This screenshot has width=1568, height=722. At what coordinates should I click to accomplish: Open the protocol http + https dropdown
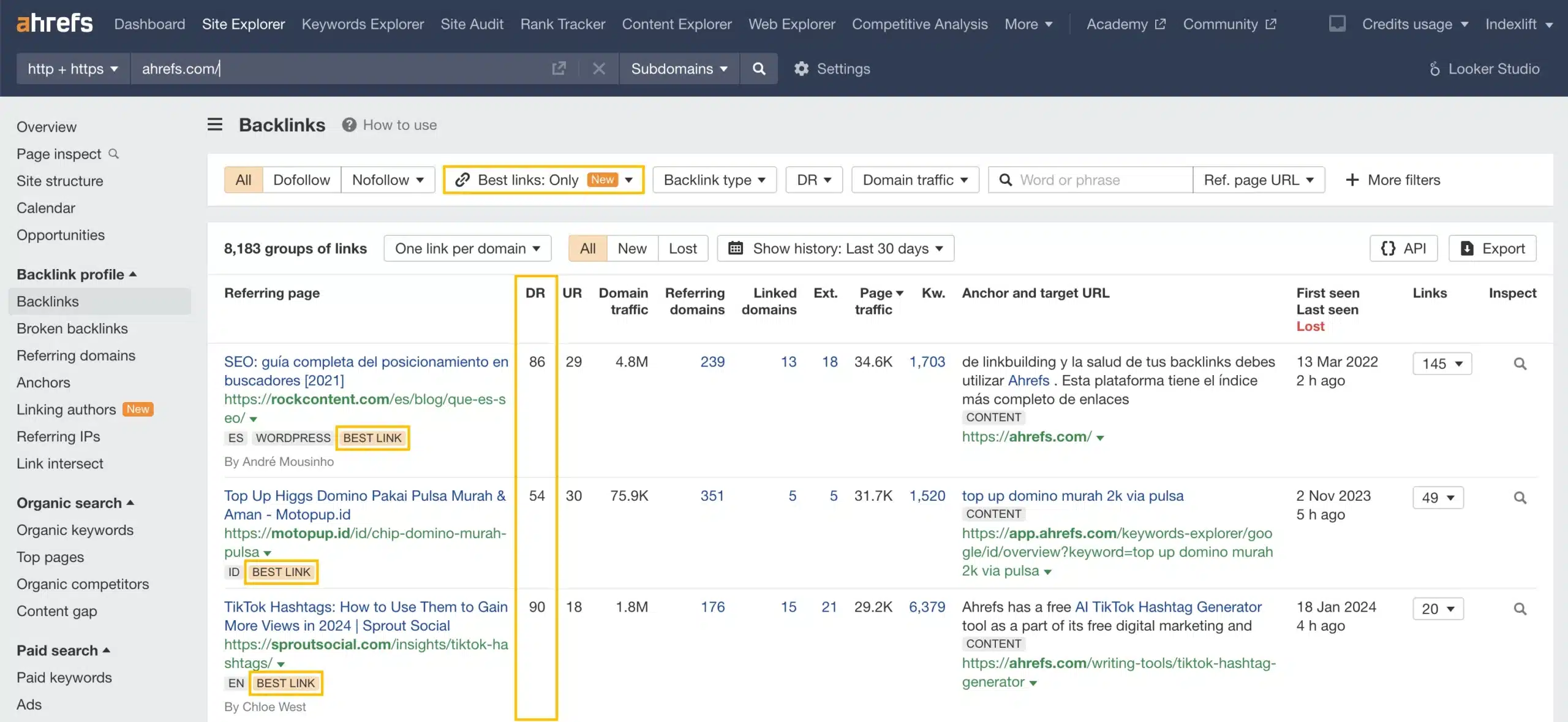point(73,69)
